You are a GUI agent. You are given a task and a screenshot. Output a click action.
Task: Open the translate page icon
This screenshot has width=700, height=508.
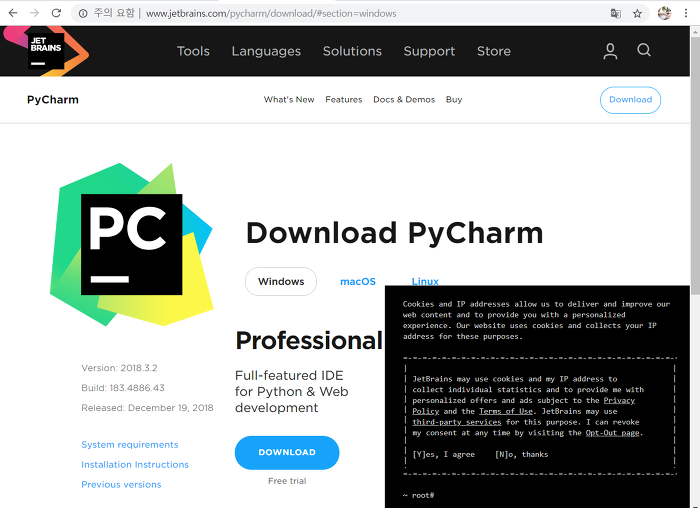tap(616, 13)
